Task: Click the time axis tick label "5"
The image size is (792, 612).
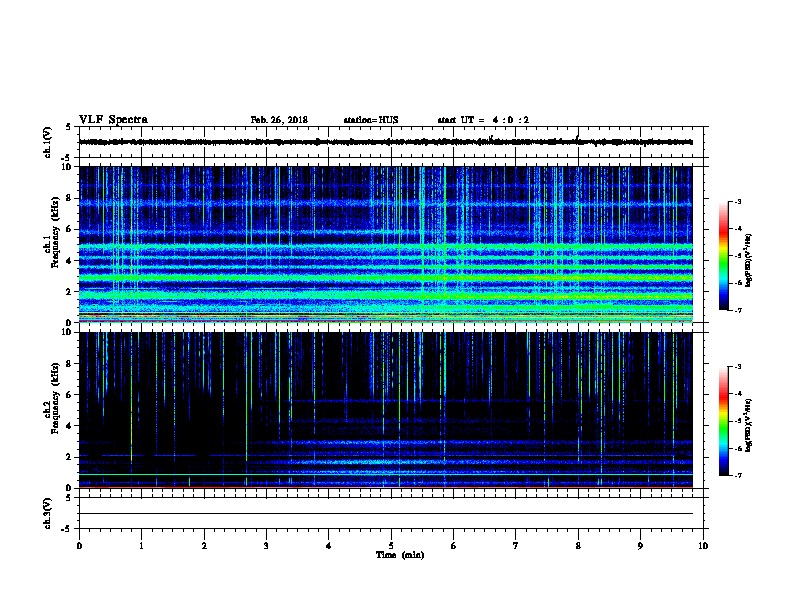Action: tap(391, 546)
